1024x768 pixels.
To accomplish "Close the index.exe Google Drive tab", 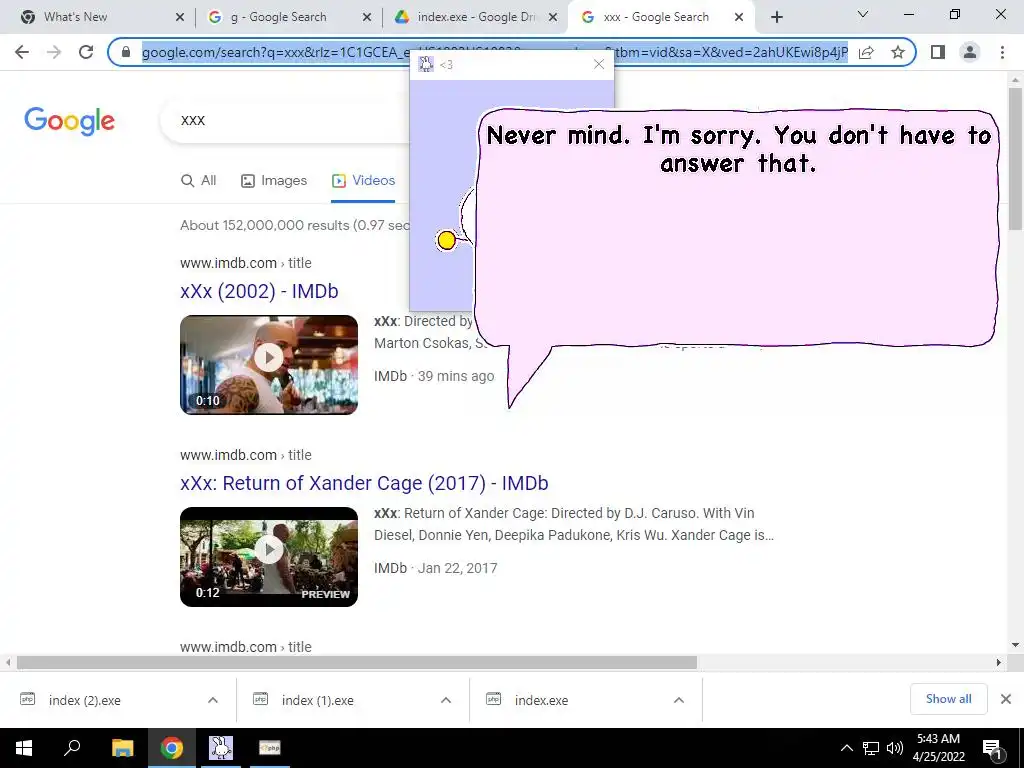I will coord(552,17).
